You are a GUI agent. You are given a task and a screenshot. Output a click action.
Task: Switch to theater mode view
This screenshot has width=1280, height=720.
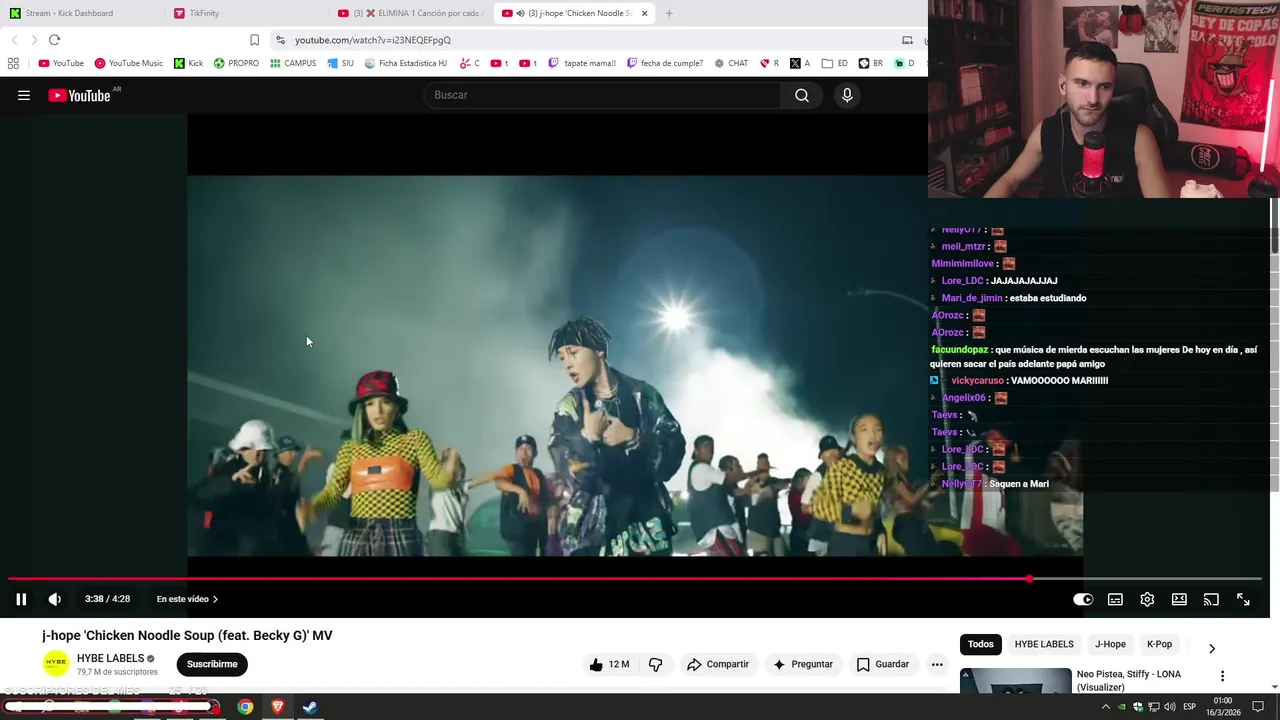click(x=1179, y=599)
